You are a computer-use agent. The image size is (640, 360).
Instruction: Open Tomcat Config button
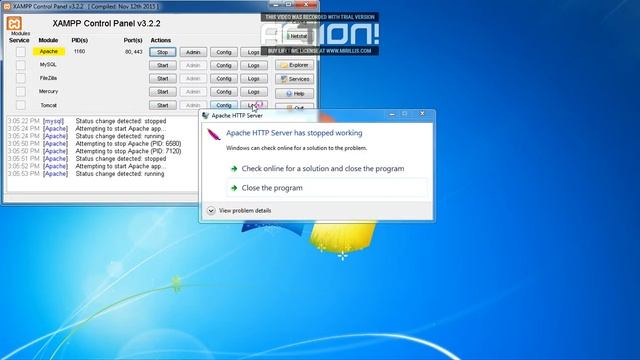point(224,105)
